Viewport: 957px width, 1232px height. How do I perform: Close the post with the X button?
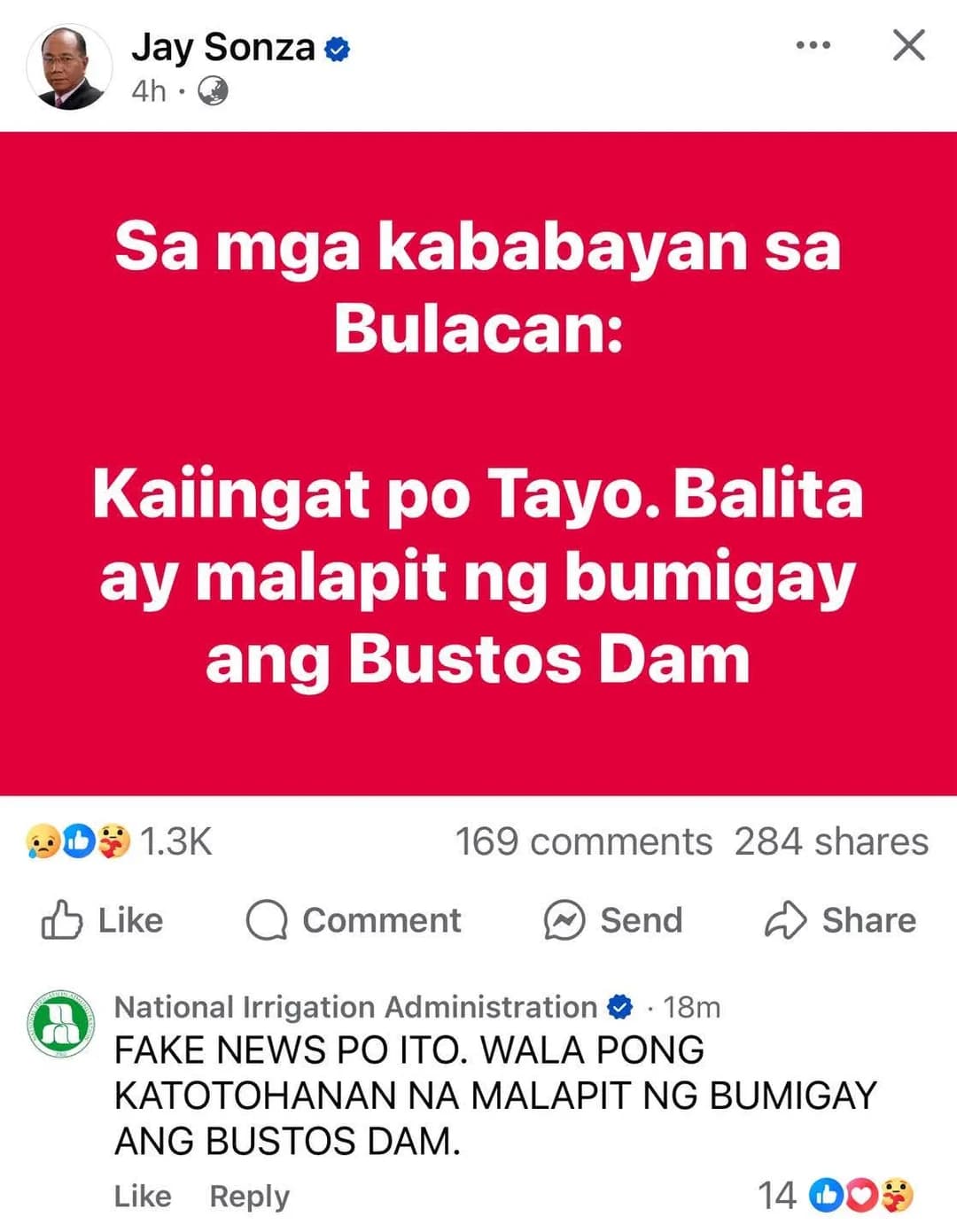(908, 44)
